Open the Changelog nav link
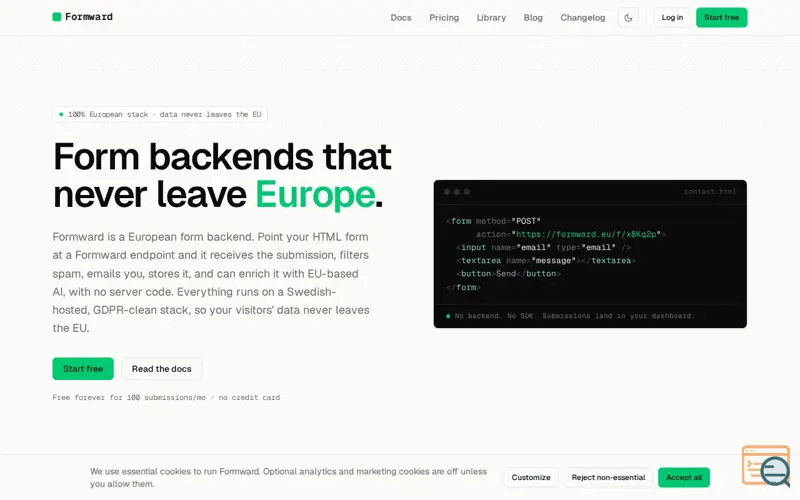This screenshot has width=800, height=500. [583, 17]
